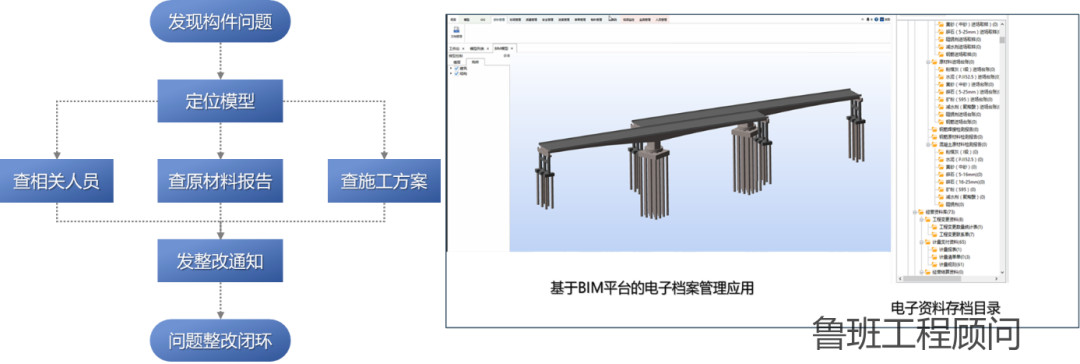Switch to the 模型列表 document tab
1080x364 pixels.
tap(477, 48)
